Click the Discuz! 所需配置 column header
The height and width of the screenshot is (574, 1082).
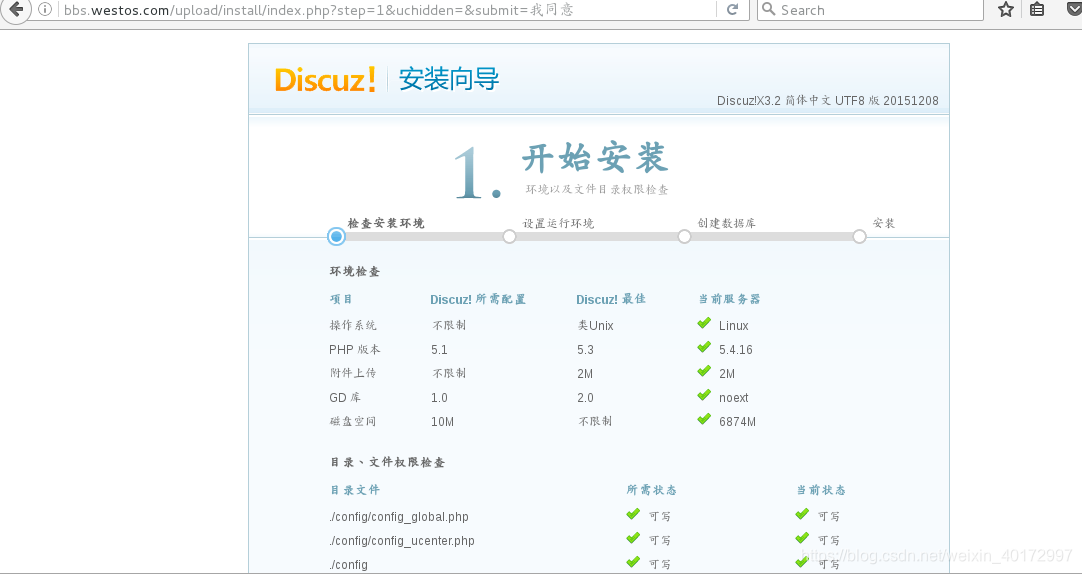click(x=478, y=299)
